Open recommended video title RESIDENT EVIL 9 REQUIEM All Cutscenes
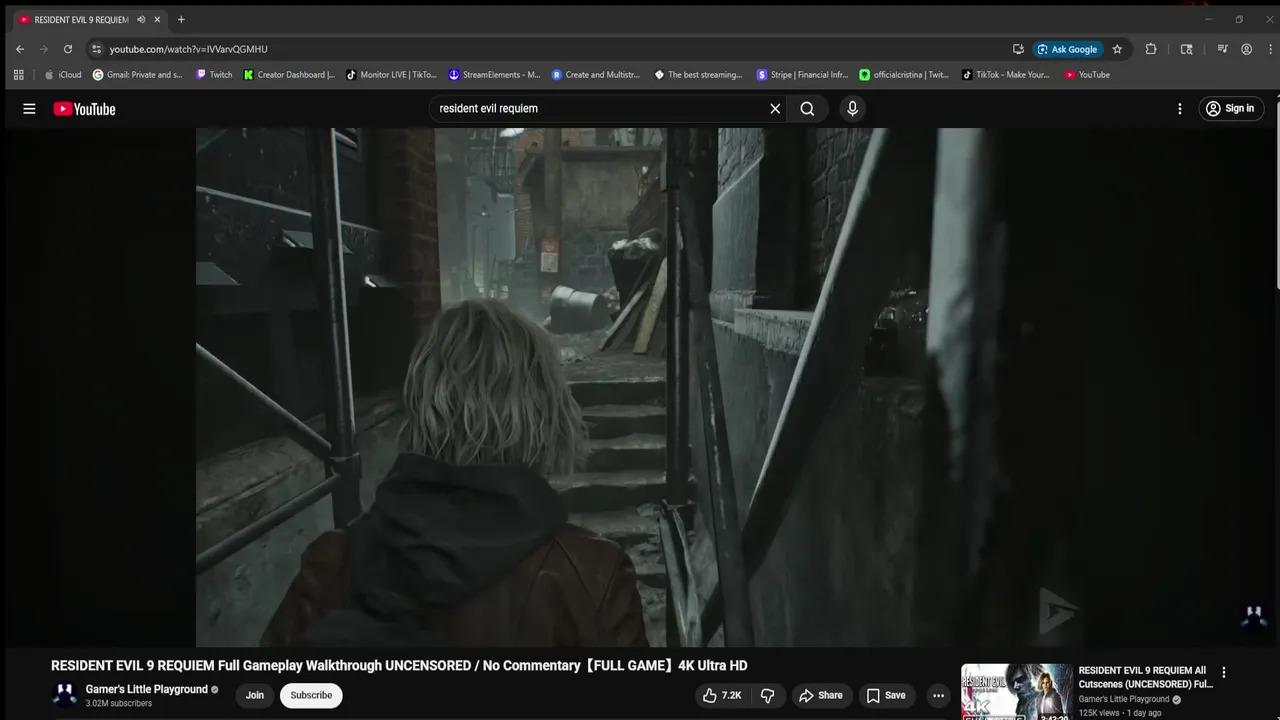Screen dimensions: 1280x720 pyautogui.click(x=1146, y=677)
